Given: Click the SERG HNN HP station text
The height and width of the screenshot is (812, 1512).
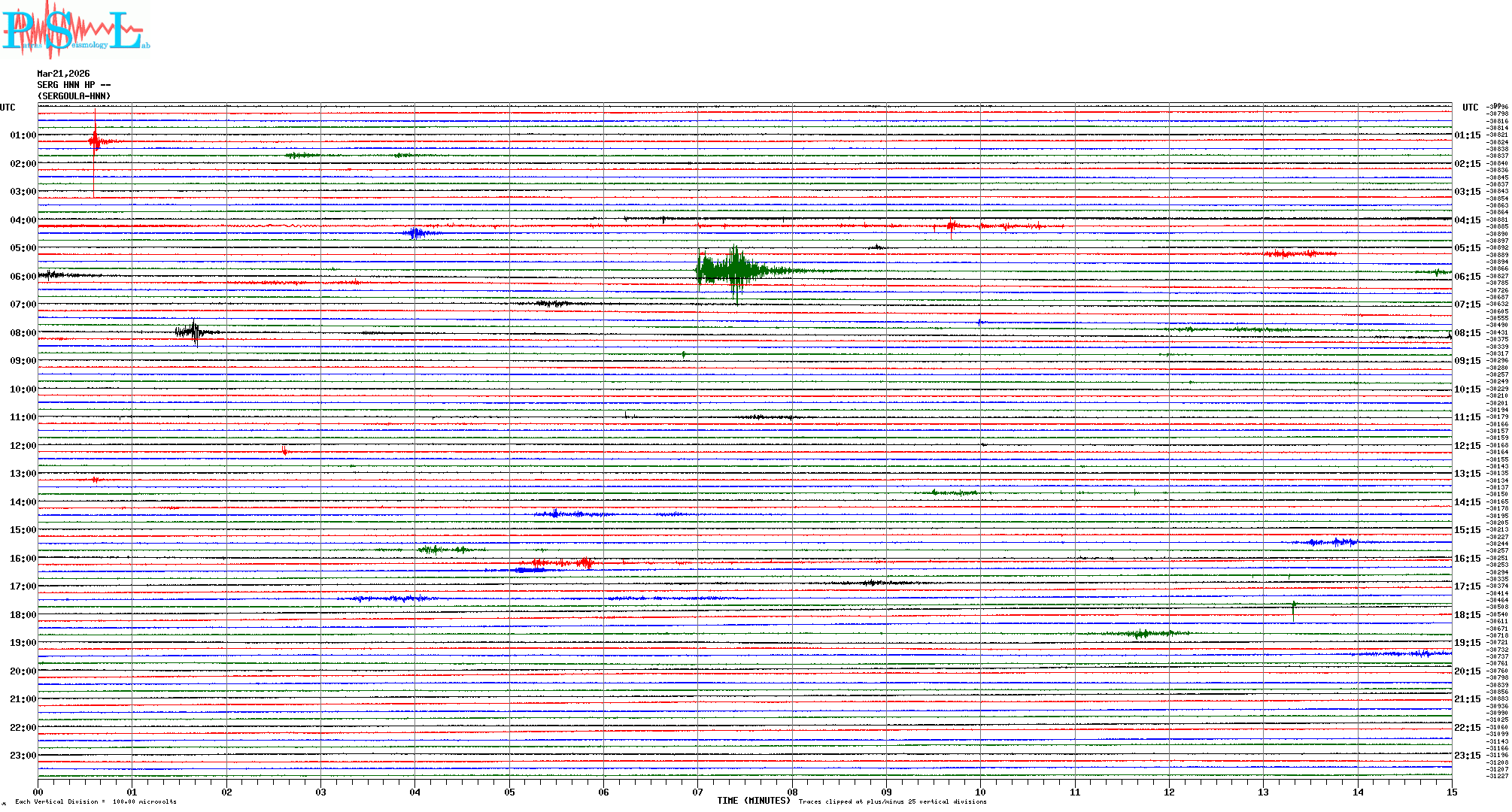Looking at the screenshot, I should 73,85.
